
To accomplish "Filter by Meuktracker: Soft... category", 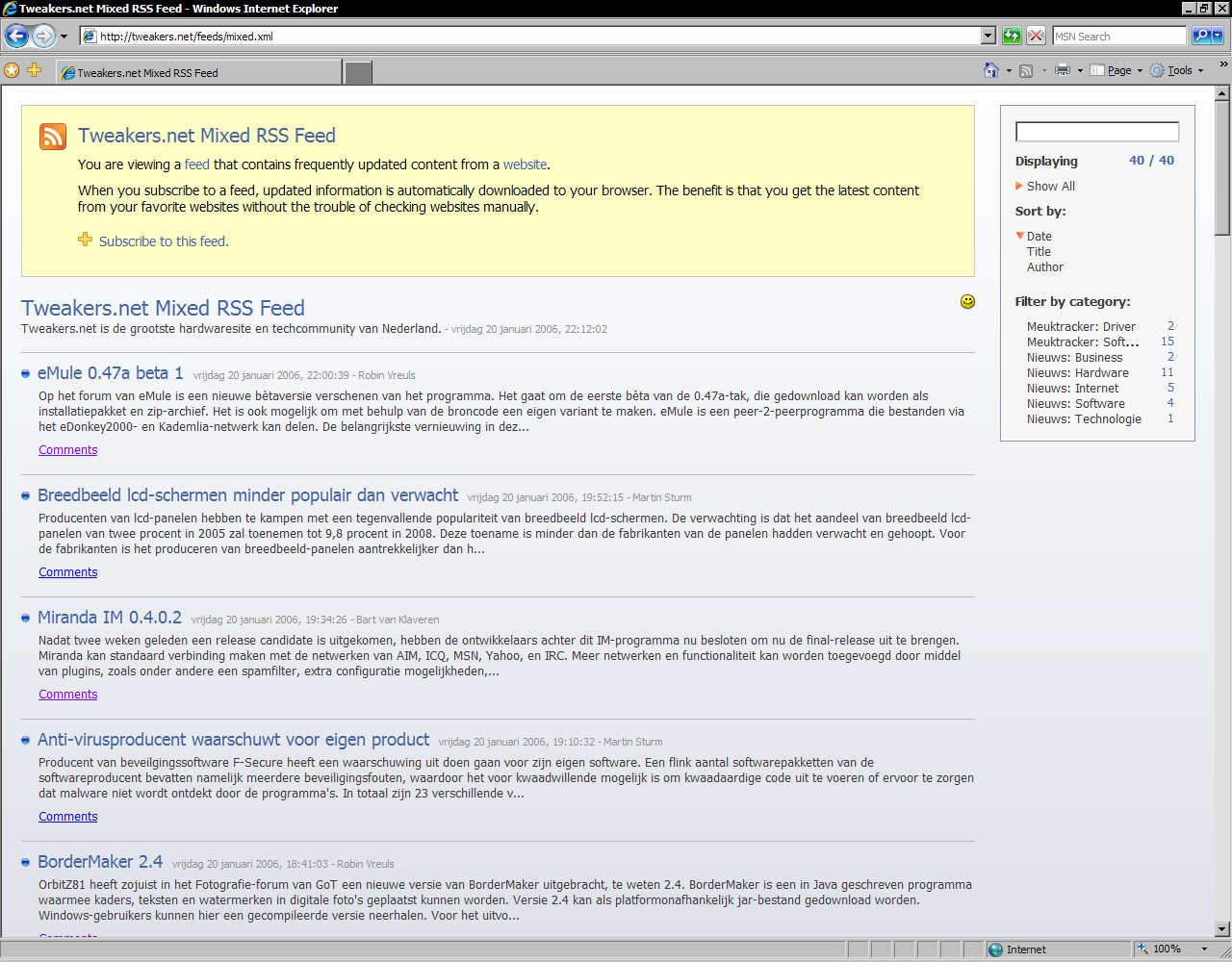I will (x=1083, y=342).
